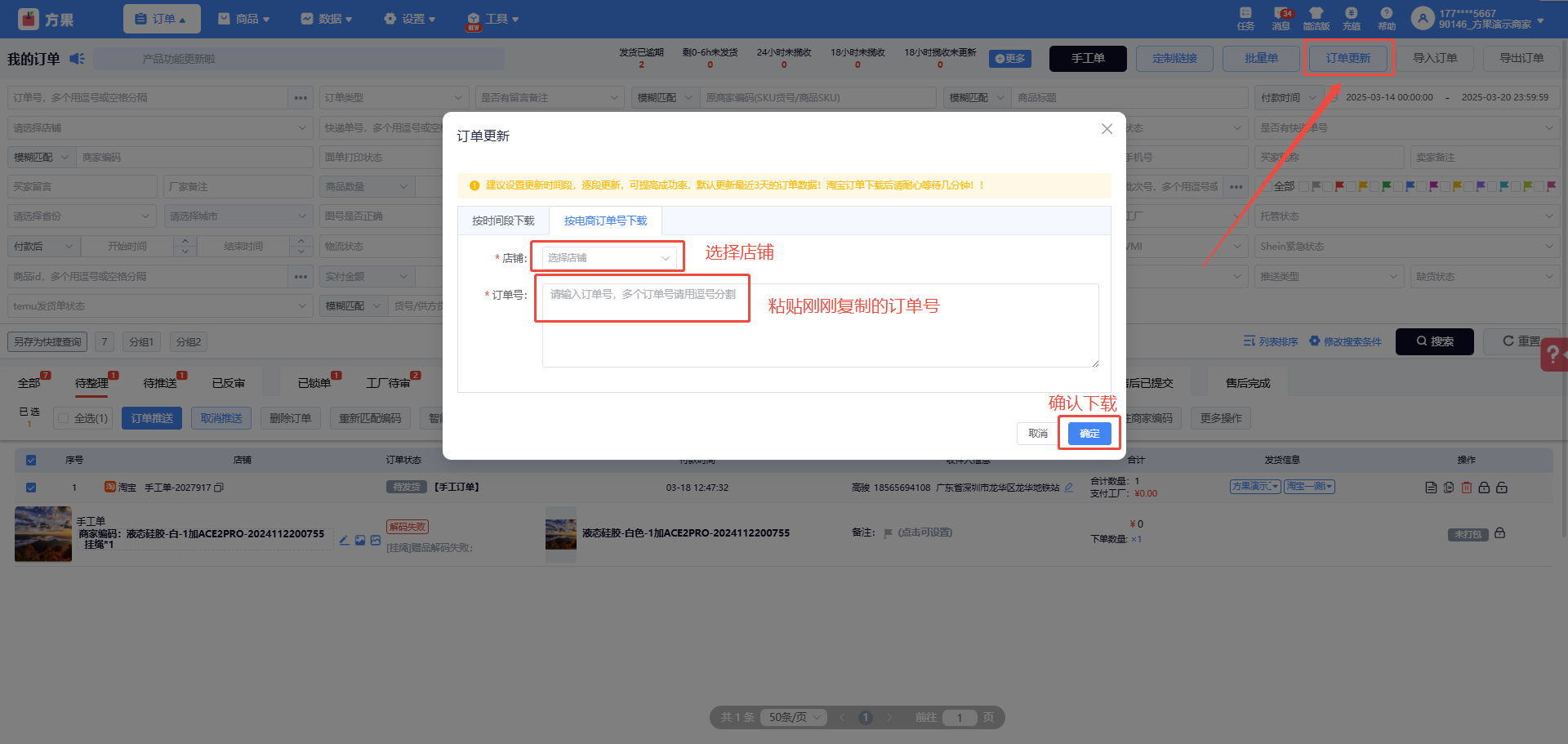Open the 推送类型 dropdown

(x=1329, y=277)
